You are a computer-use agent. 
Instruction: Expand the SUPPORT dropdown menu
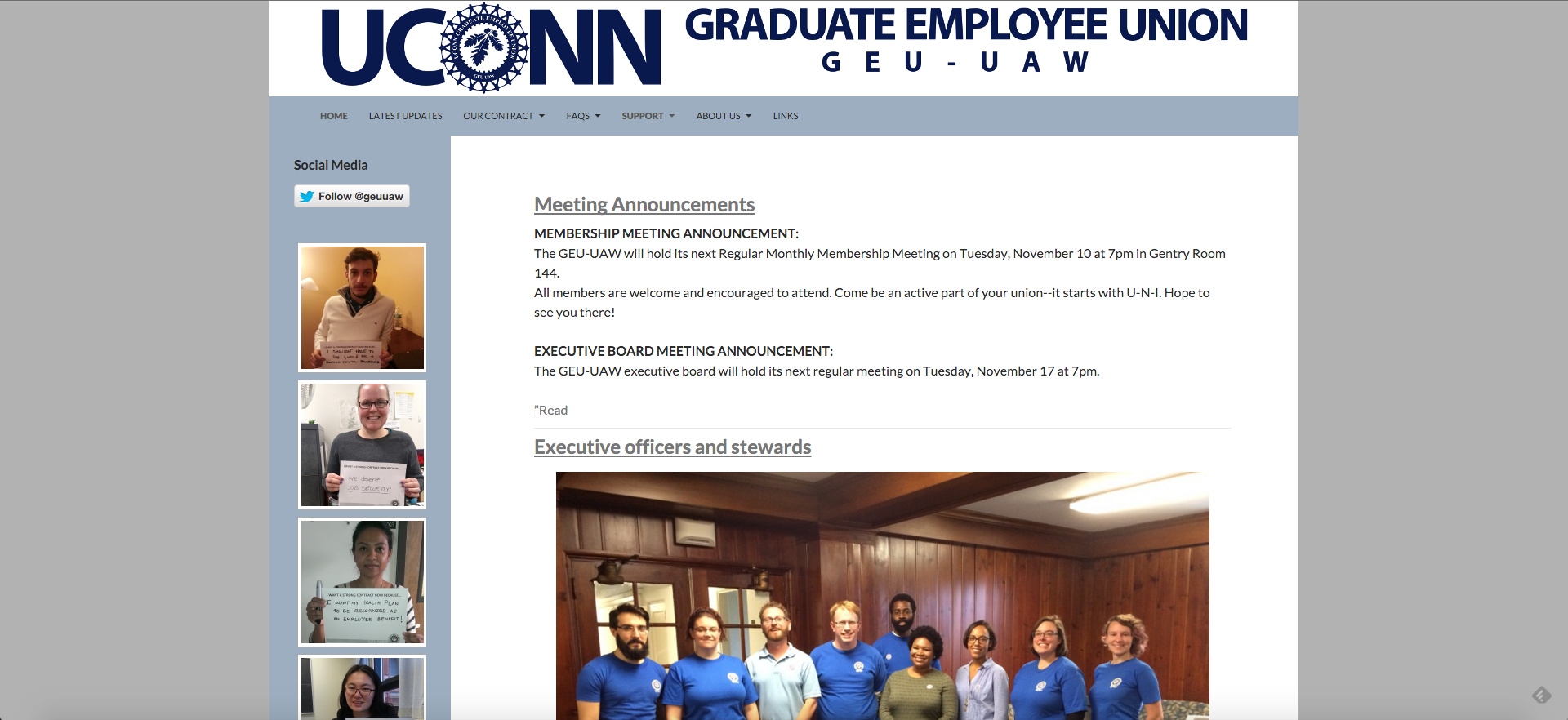click(648, 116)
